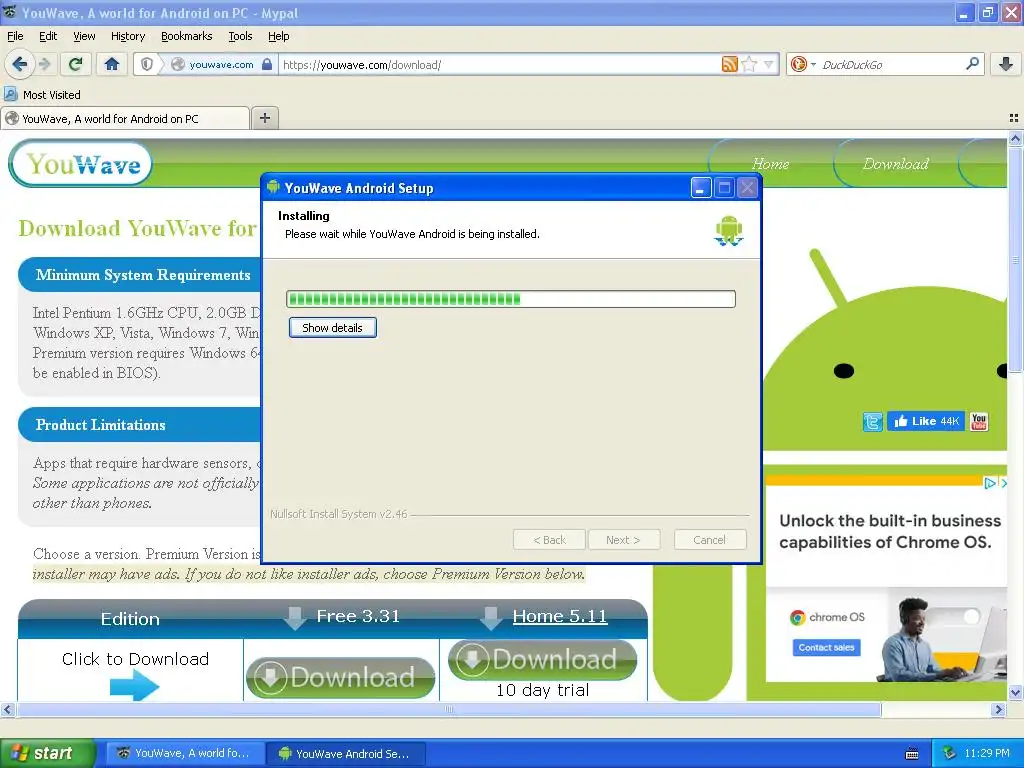The image size is (1024, 768).
Task: Click the browser forward arrow
Action: [x=44, y=64]
